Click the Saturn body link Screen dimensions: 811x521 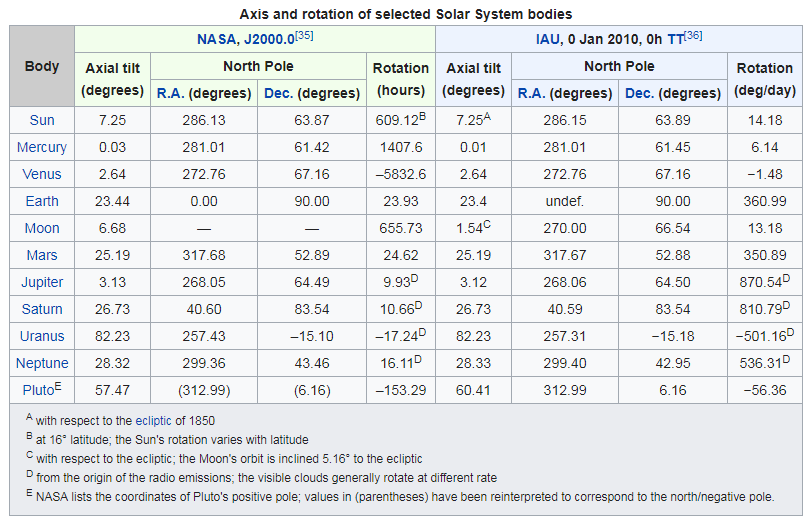(42, 309)
